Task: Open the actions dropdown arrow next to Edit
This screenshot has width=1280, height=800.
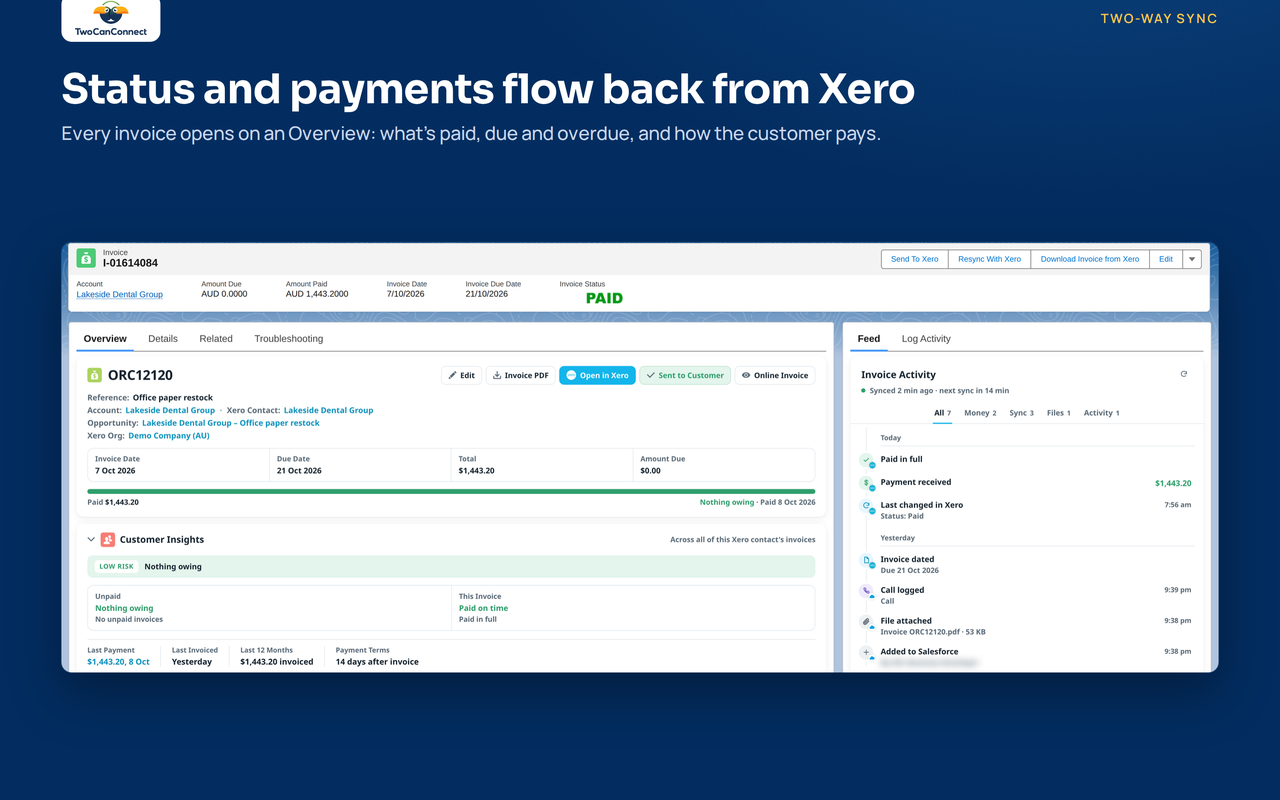Action: (1192, 259)
